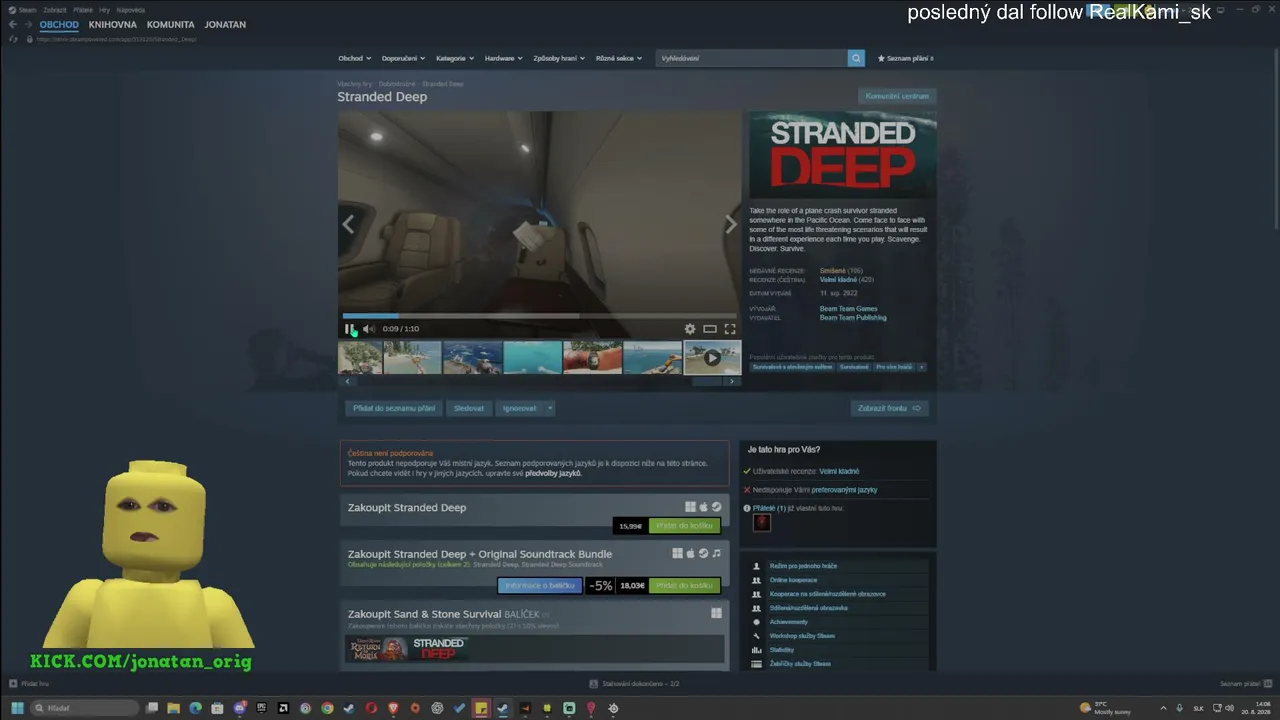1280x720 pixels.
Task: Click the Windows taskbar search box
Action: (85, 708)
